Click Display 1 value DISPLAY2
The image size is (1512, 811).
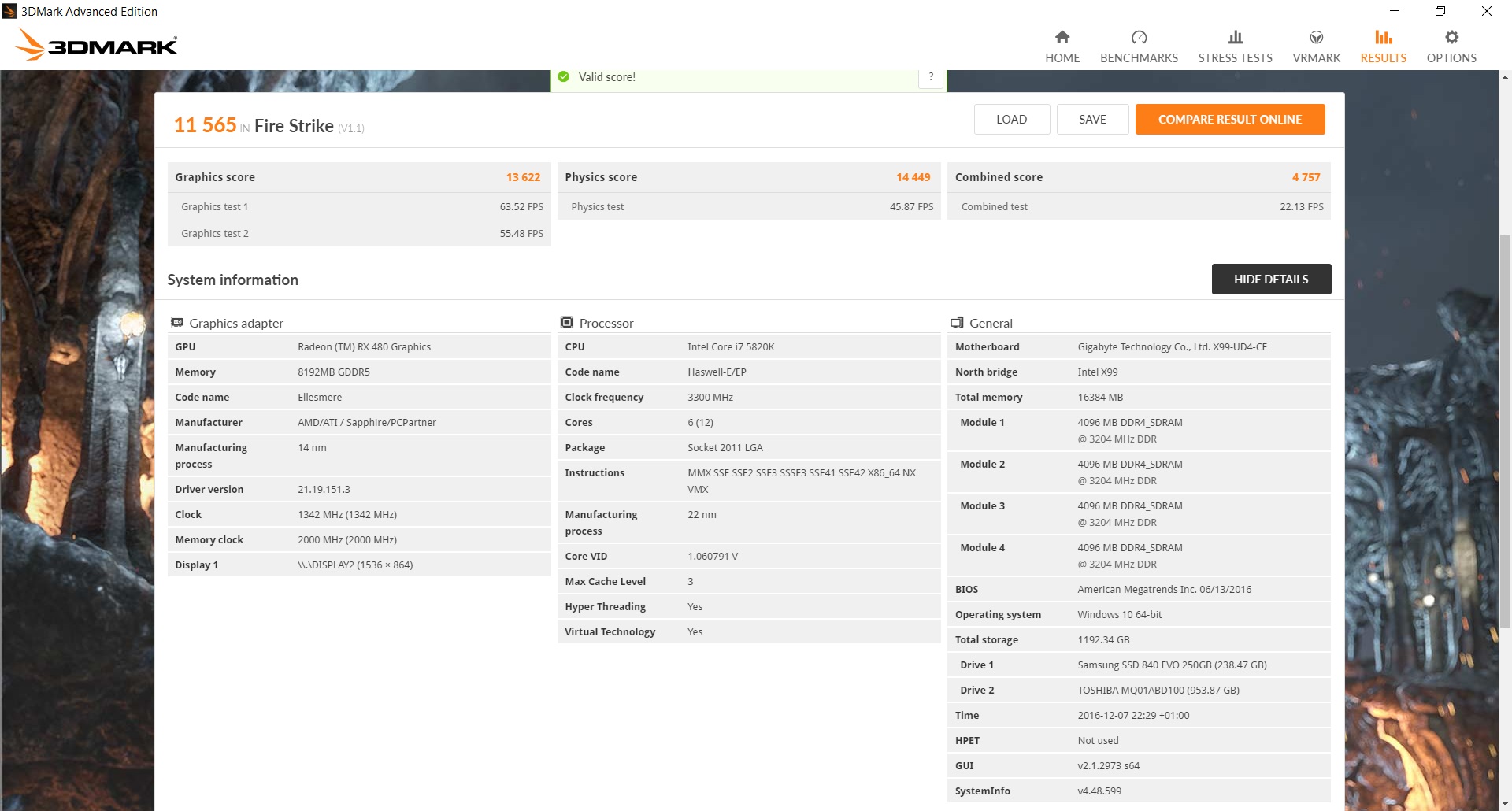point(355,565)
